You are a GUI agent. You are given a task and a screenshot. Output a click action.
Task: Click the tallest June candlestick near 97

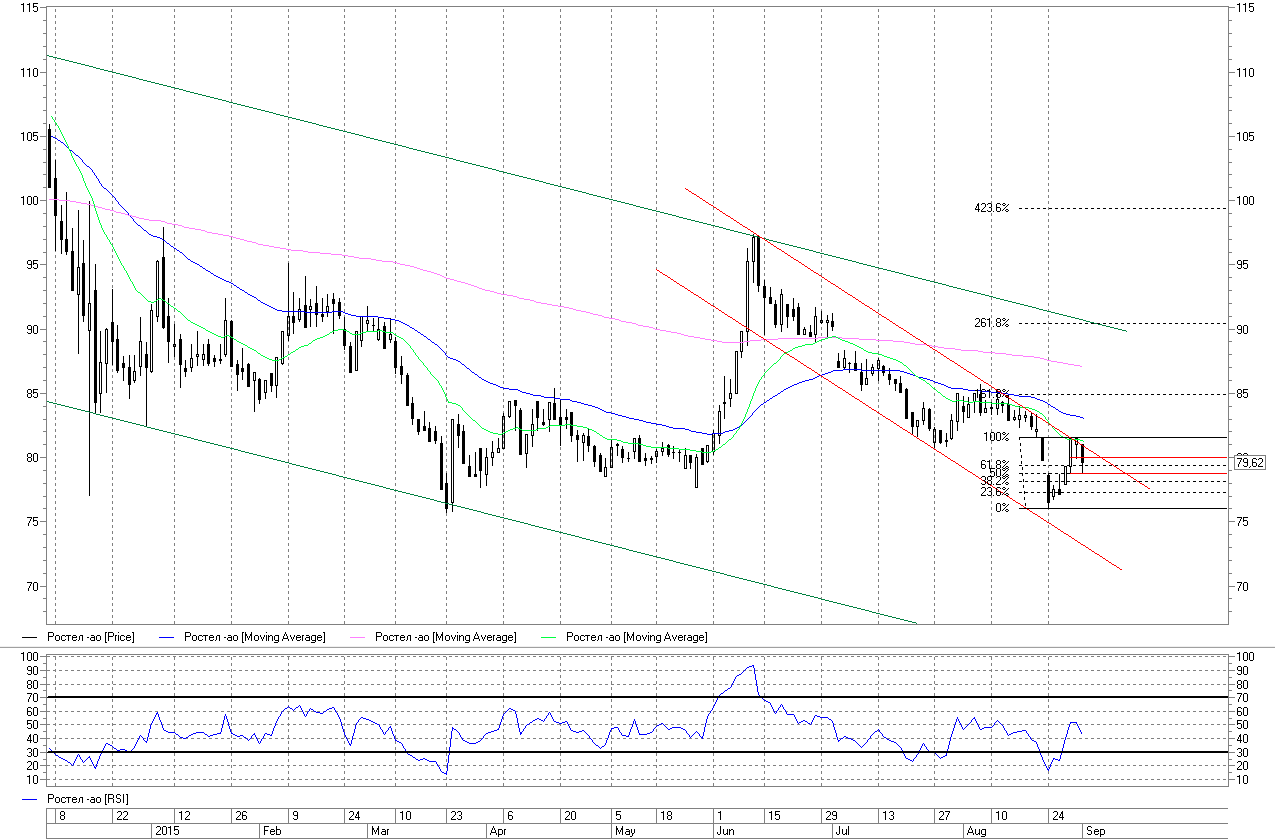757,262
